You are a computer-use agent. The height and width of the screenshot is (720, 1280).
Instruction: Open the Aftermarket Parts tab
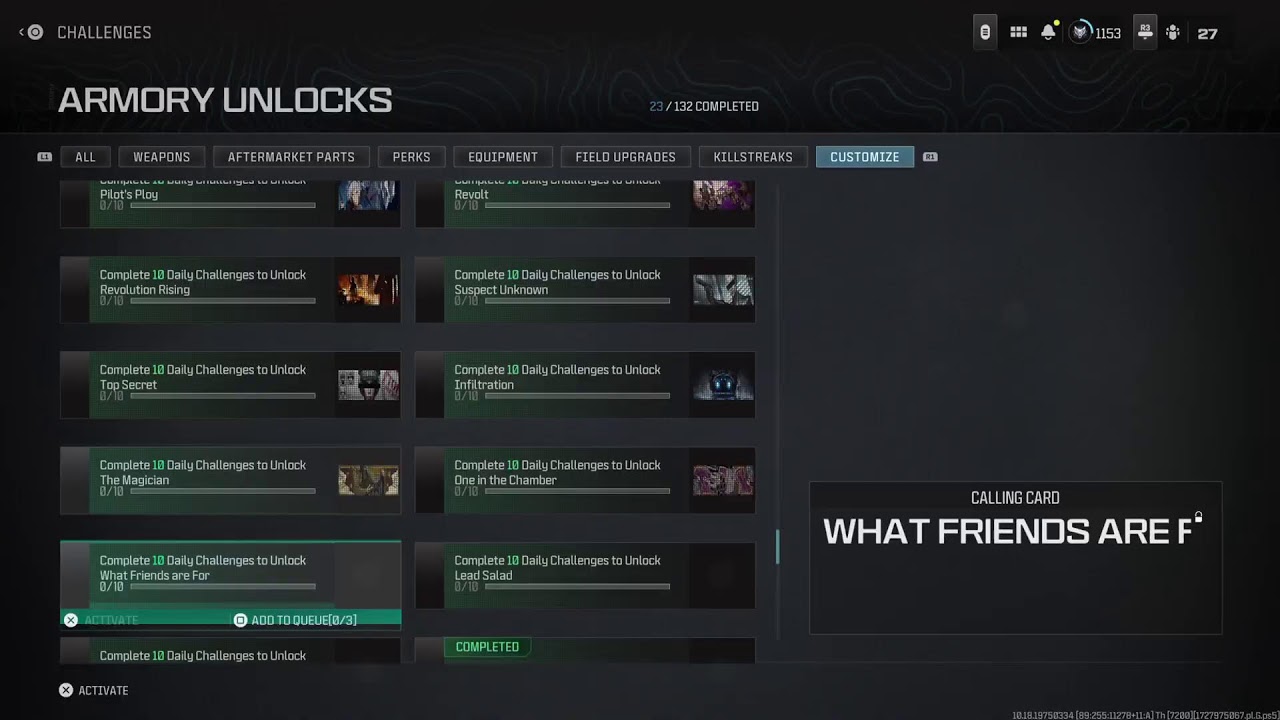click(291, 157)
